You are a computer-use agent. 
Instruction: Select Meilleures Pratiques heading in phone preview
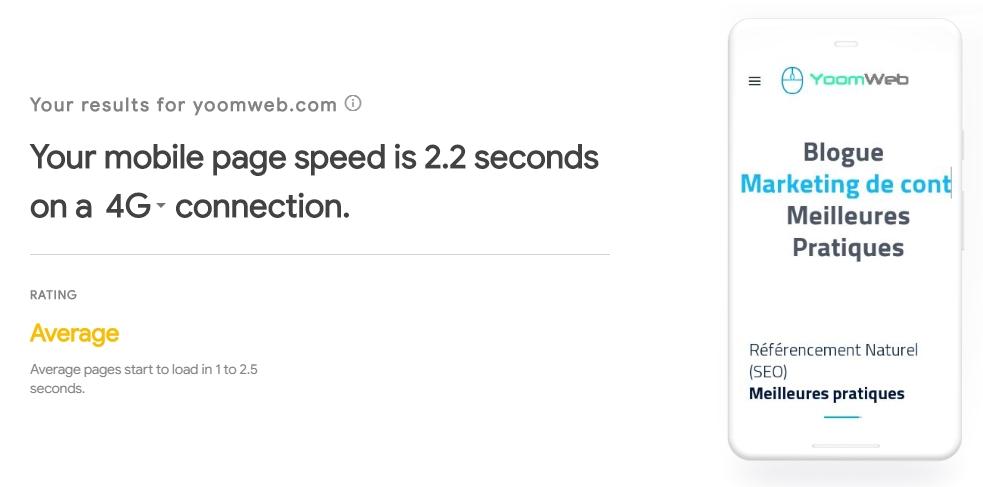coord(847,231)
